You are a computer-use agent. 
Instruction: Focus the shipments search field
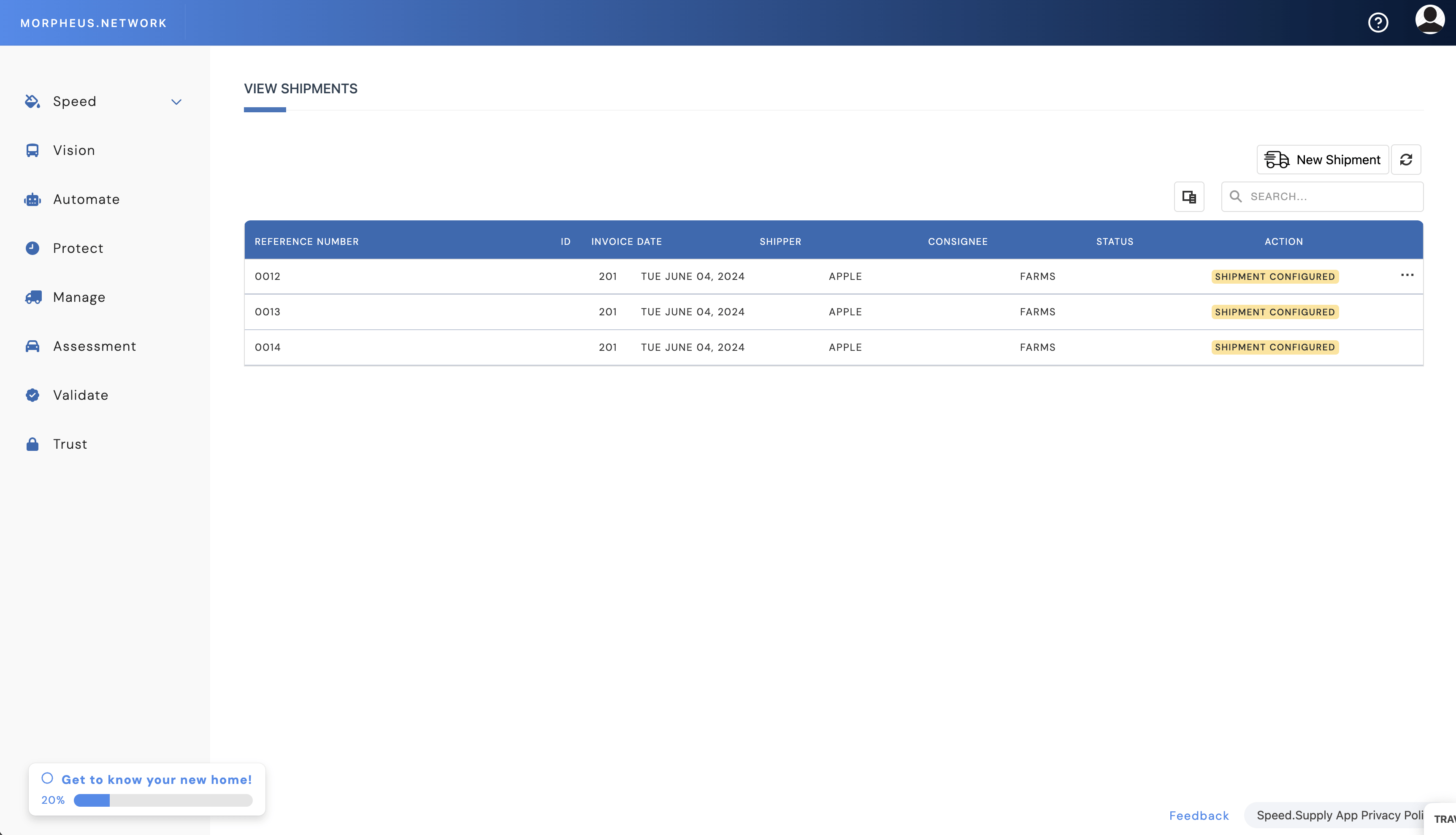1330,197
